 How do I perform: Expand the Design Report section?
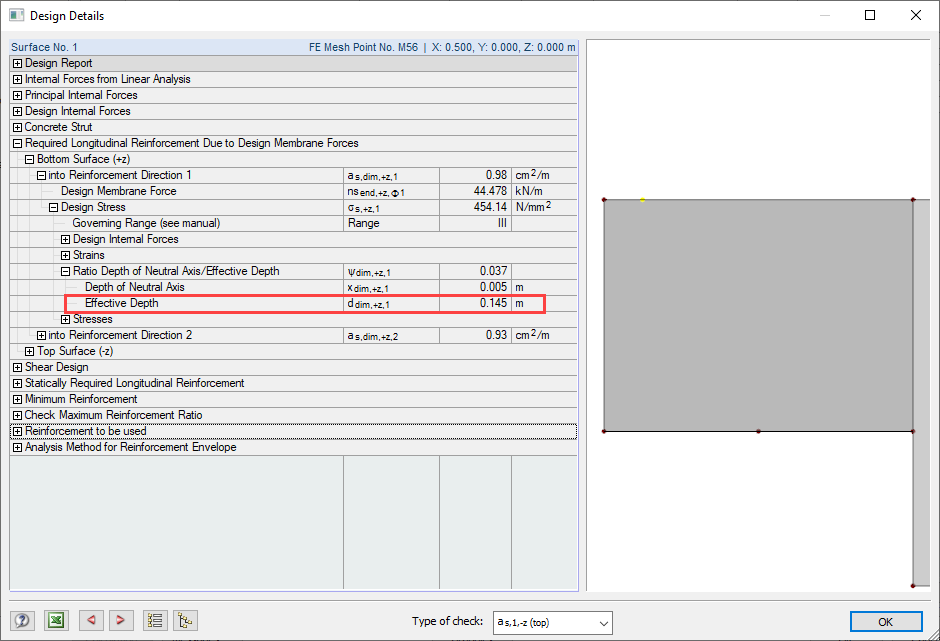point(17,63)
